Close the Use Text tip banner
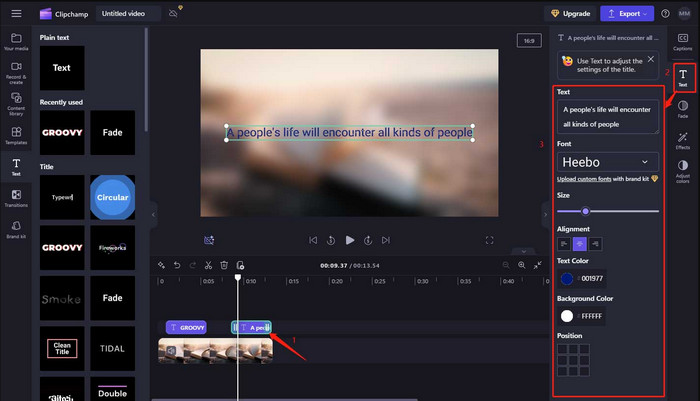Screen dimensions: 700x401 [x=651, y=59]
